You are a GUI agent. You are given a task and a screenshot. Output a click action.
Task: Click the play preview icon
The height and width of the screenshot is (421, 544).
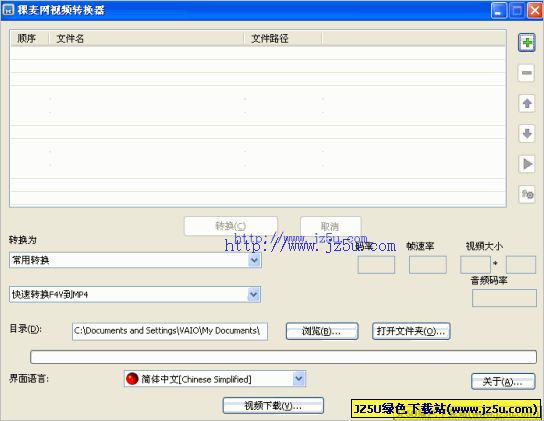point(527,164)
